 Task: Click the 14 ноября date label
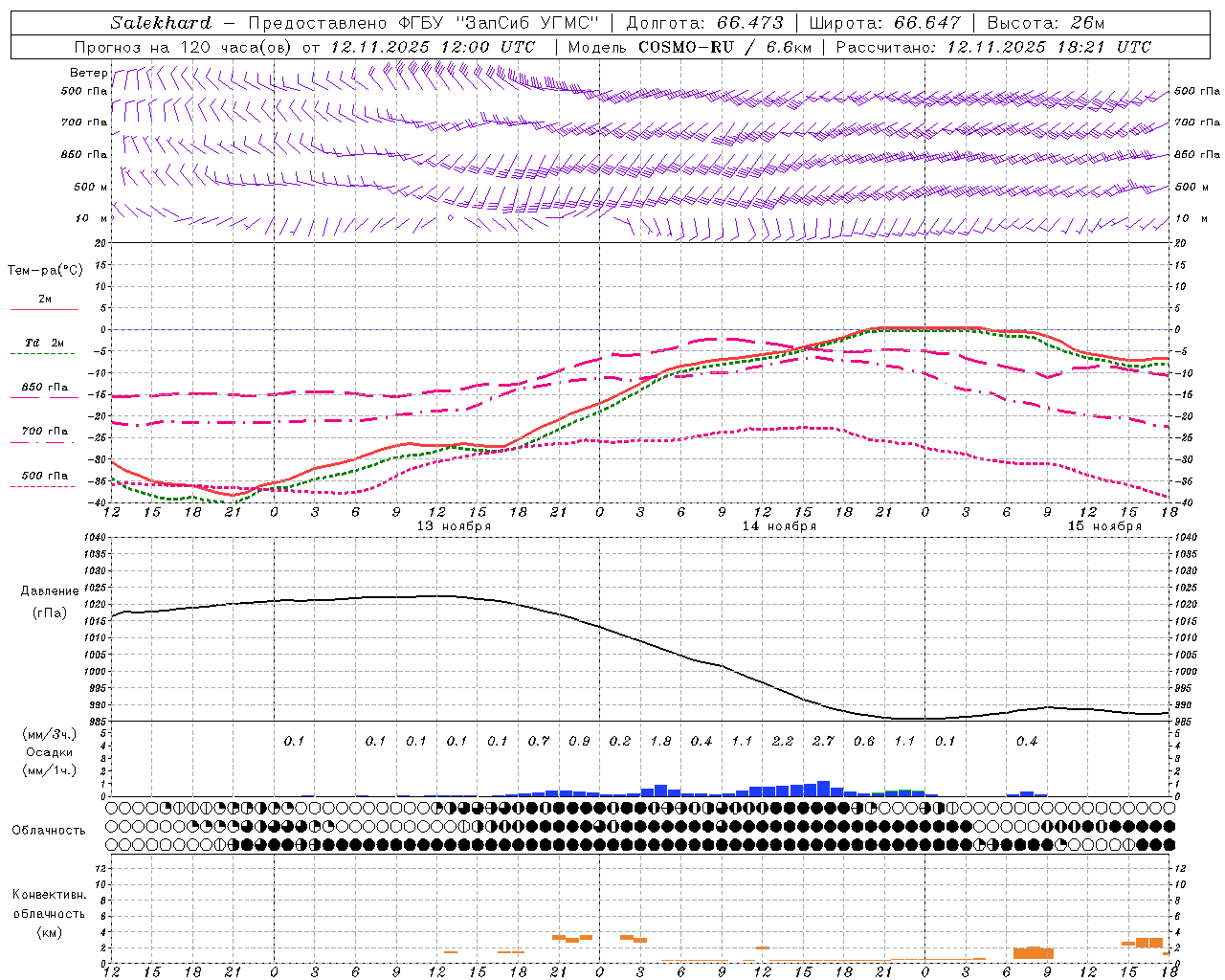[x=779, y=526]
